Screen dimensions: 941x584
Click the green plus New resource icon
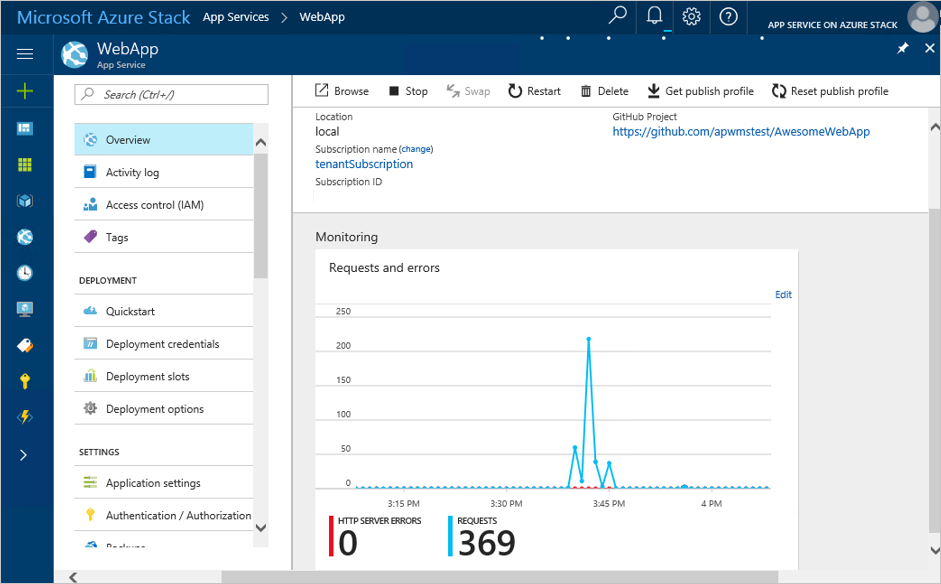tap(25, 91)
